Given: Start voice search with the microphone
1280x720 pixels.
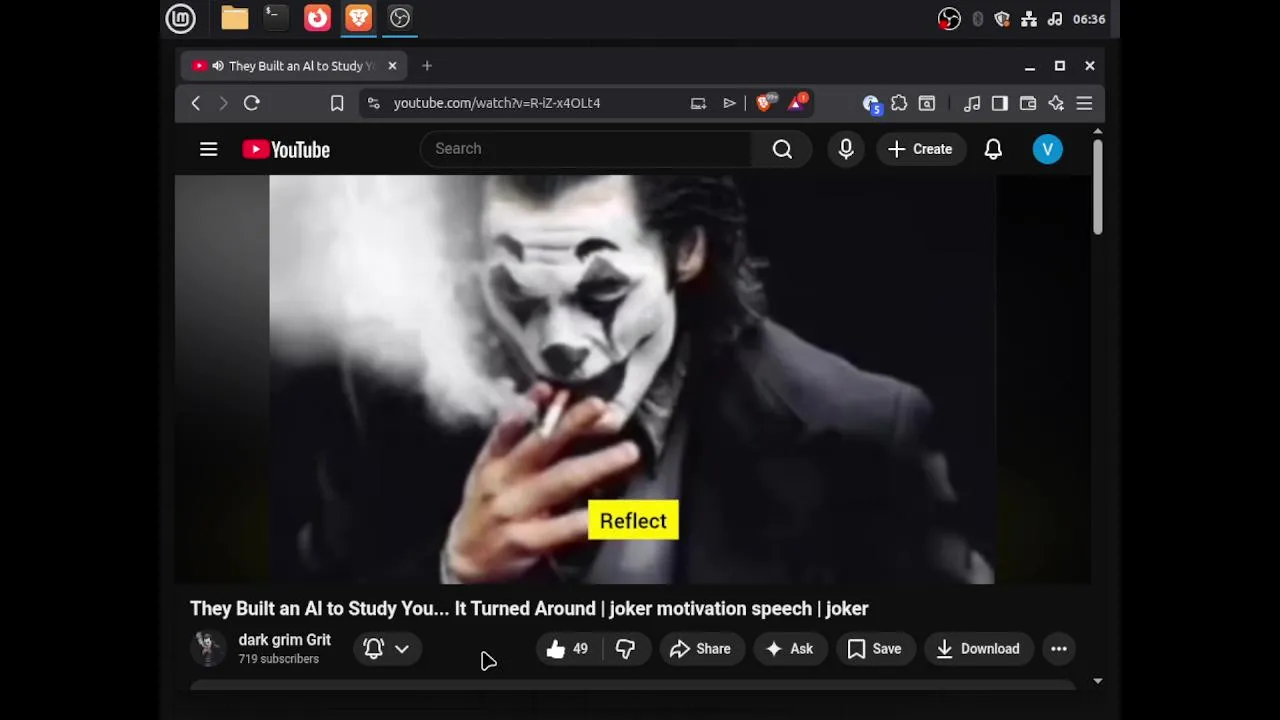Looking at the screenshot, I should click(x=846, y=149).
